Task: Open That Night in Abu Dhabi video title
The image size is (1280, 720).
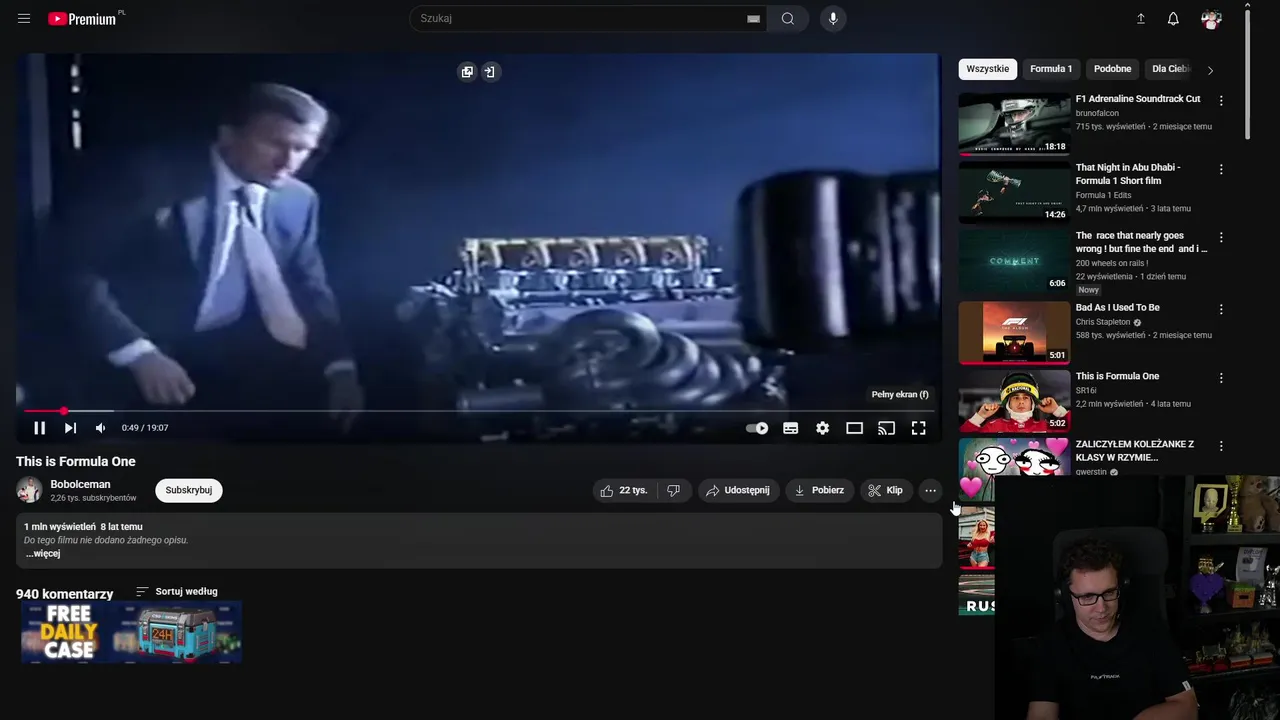Action: click(x=1127, y=174)
